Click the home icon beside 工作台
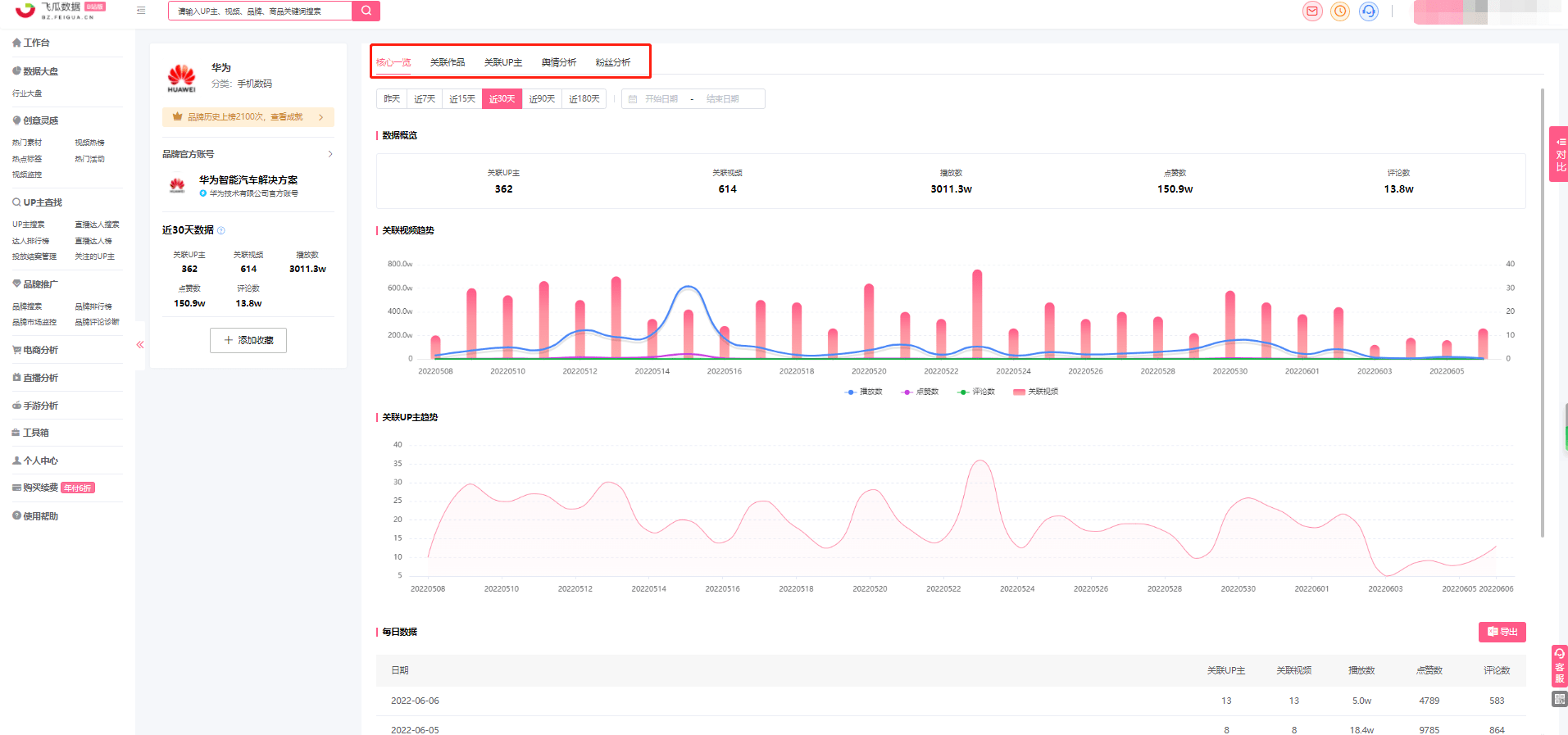The height and width of the screenshot is (735, 1568). tap(16, 43)
